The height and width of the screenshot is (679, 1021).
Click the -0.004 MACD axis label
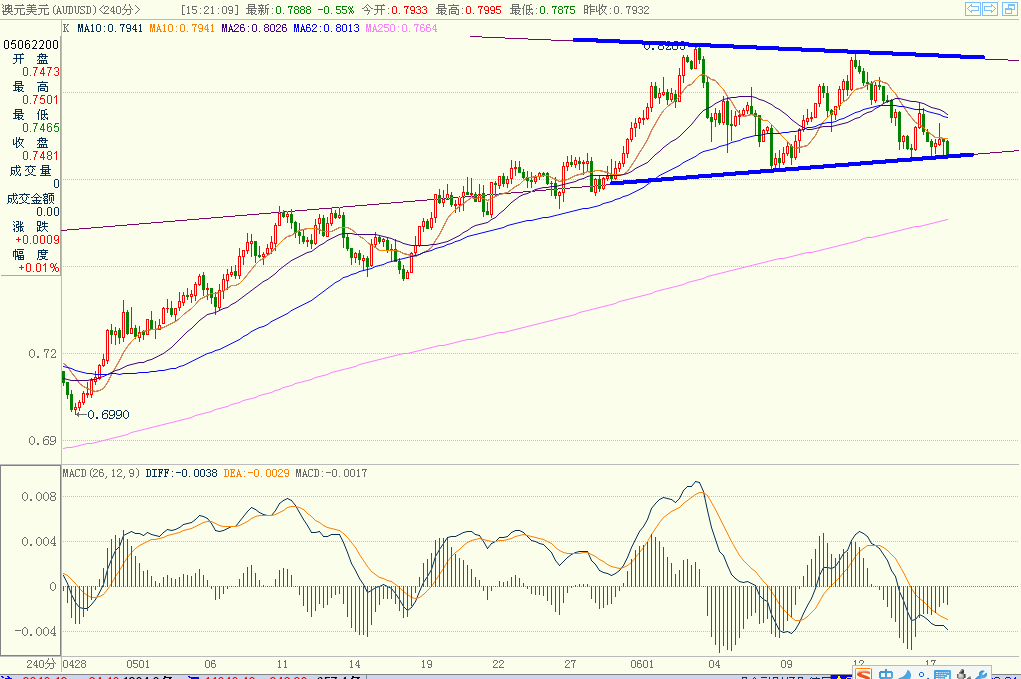[36, 631]
